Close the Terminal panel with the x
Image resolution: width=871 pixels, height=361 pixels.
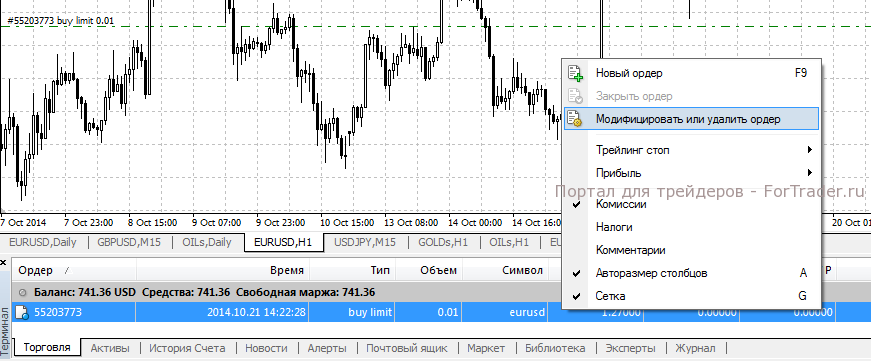coord(4,262)
